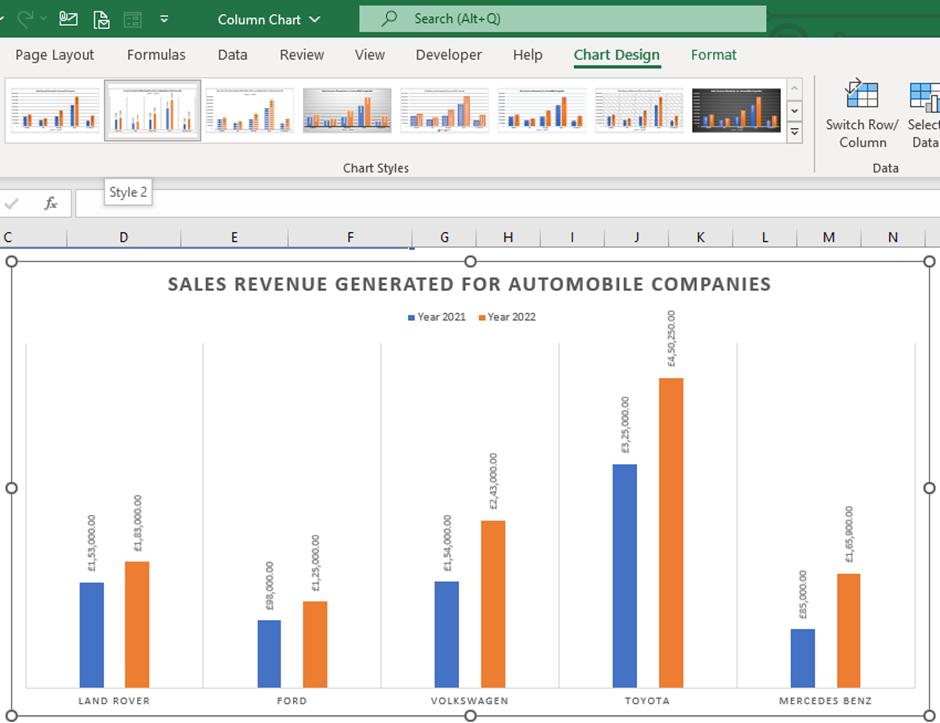Go to the Review tab

tap(302, 55)
